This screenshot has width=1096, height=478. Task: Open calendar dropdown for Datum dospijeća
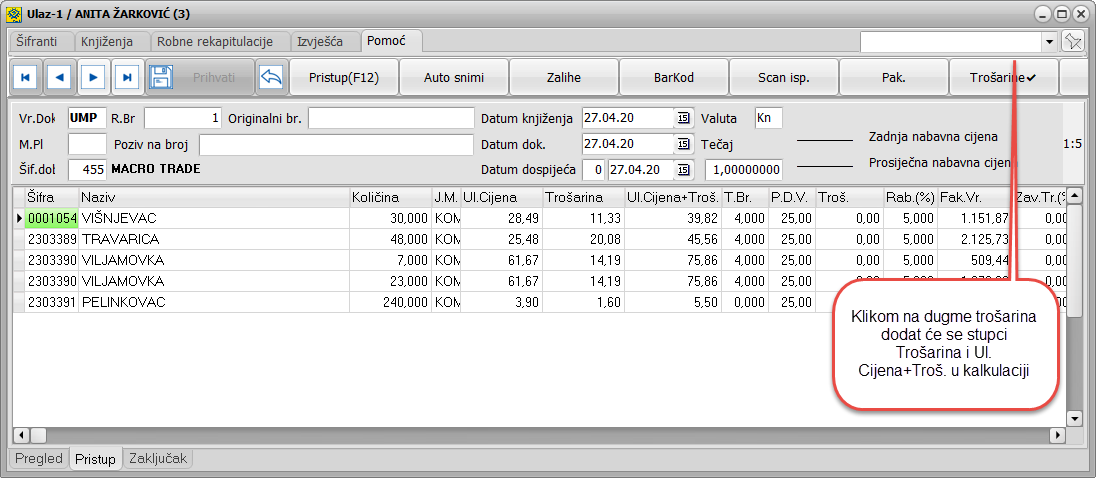click(683, 168)
